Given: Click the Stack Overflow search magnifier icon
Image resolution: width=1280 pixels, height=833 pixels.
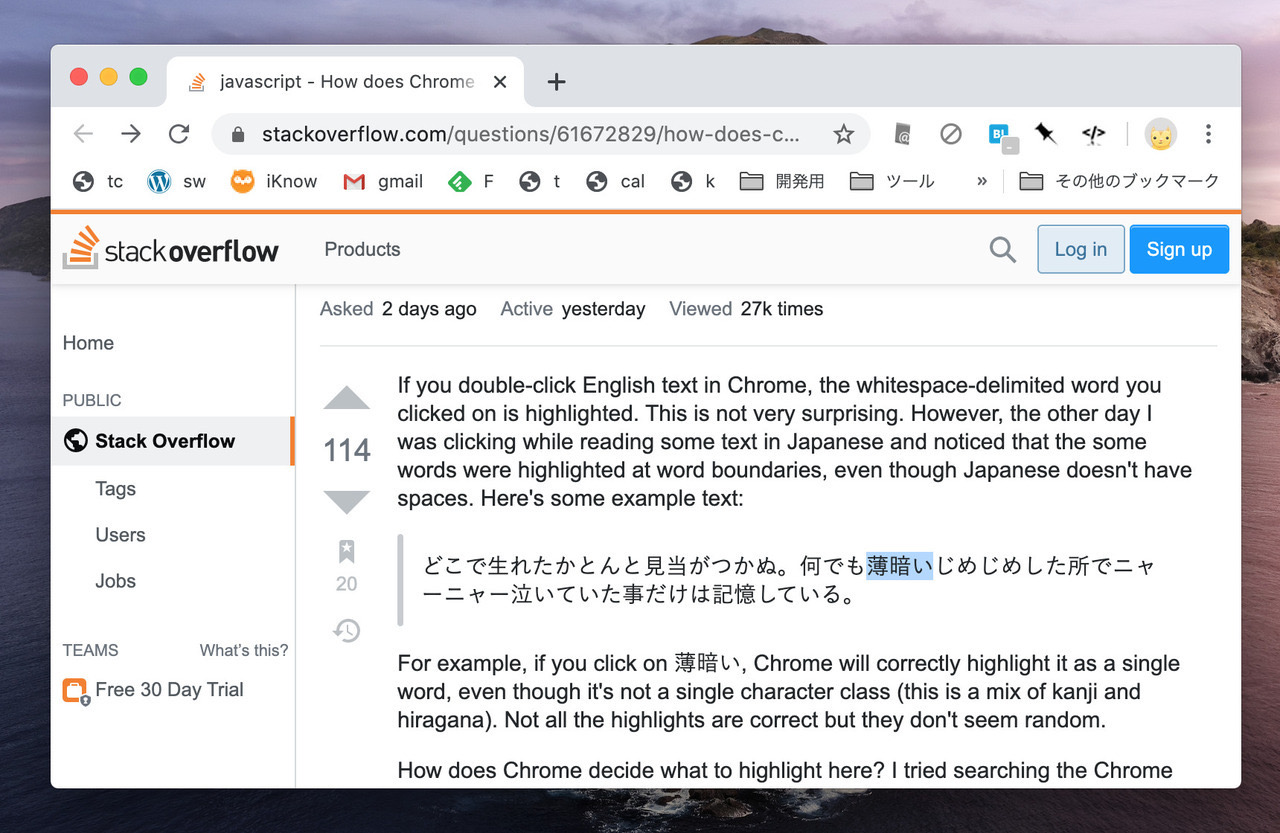Looking at the screenshot, I should pyautogui.click(x=1002, y=249).
